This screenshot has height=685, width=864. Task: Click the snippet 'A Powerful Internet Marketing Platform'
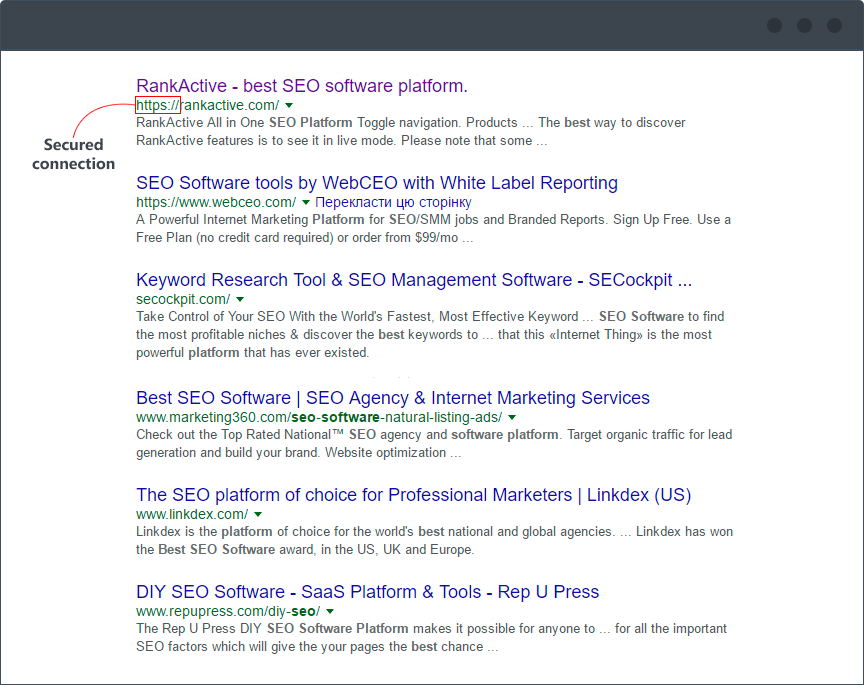click(x=250, y=219)
